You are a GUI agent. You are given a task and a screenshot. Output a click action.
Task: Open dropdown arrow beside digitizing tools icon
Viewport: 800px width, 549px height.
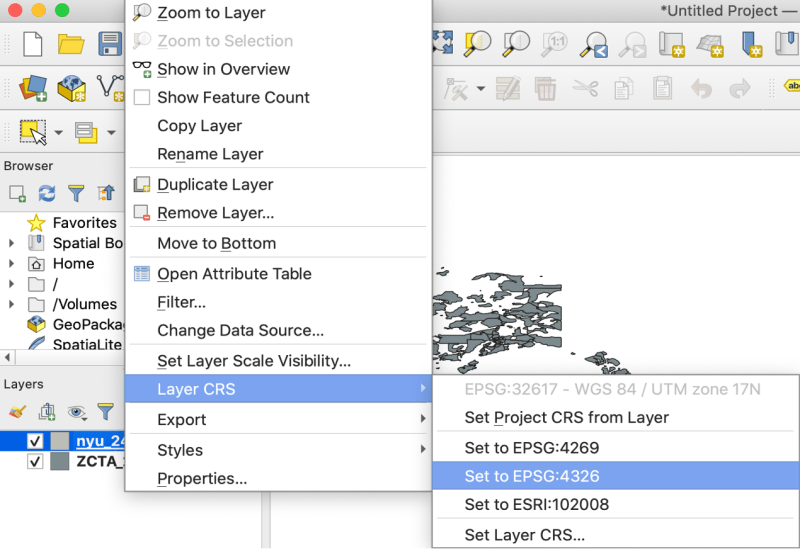point(481,89)
